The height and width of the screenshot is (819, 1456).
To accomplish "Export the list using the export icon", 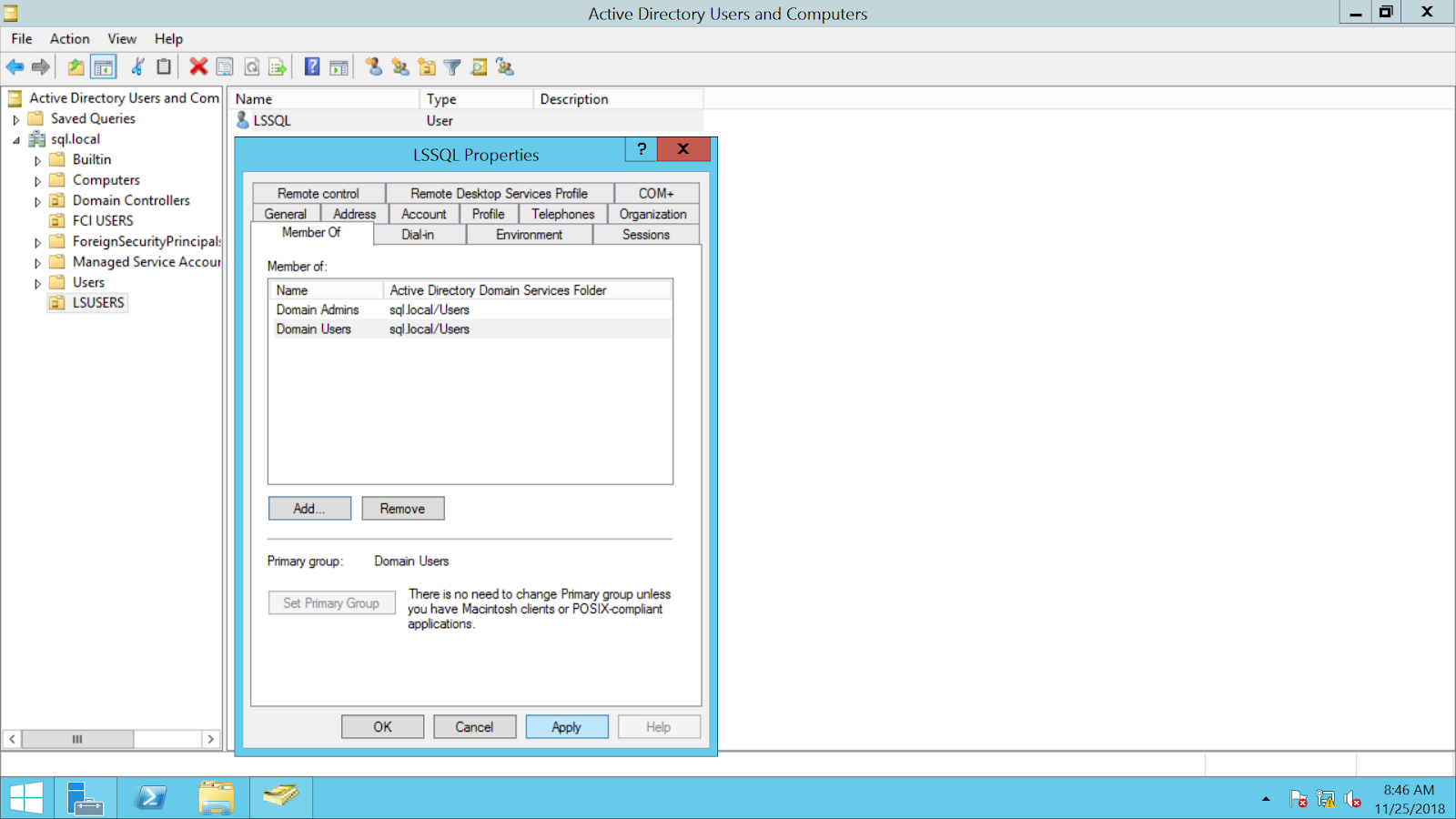I will [278, 66].
